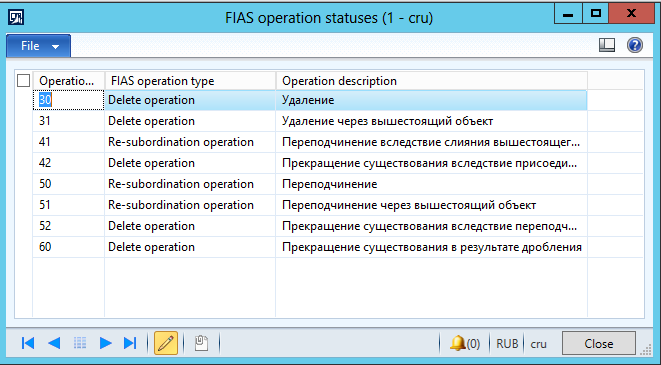This screenshot has height=365, width=661.
Task: Click 'Прекращение существования в результате дробления' cell
Action: pos(432,247)
